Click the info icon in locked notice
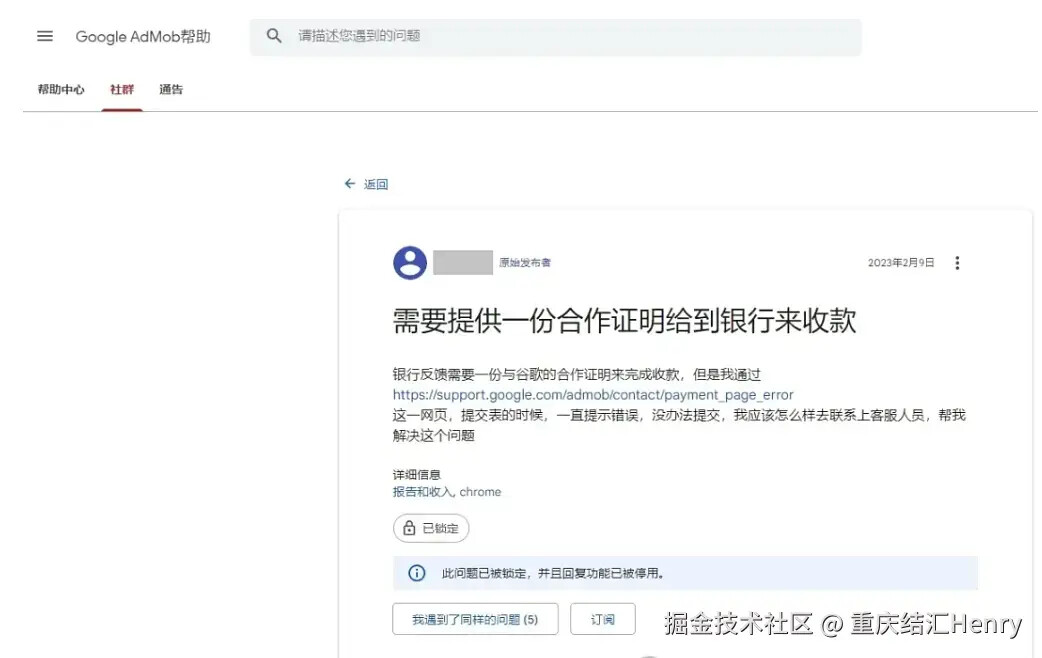Viewport: 1042px width, 658px height. [x=417, y=573]
